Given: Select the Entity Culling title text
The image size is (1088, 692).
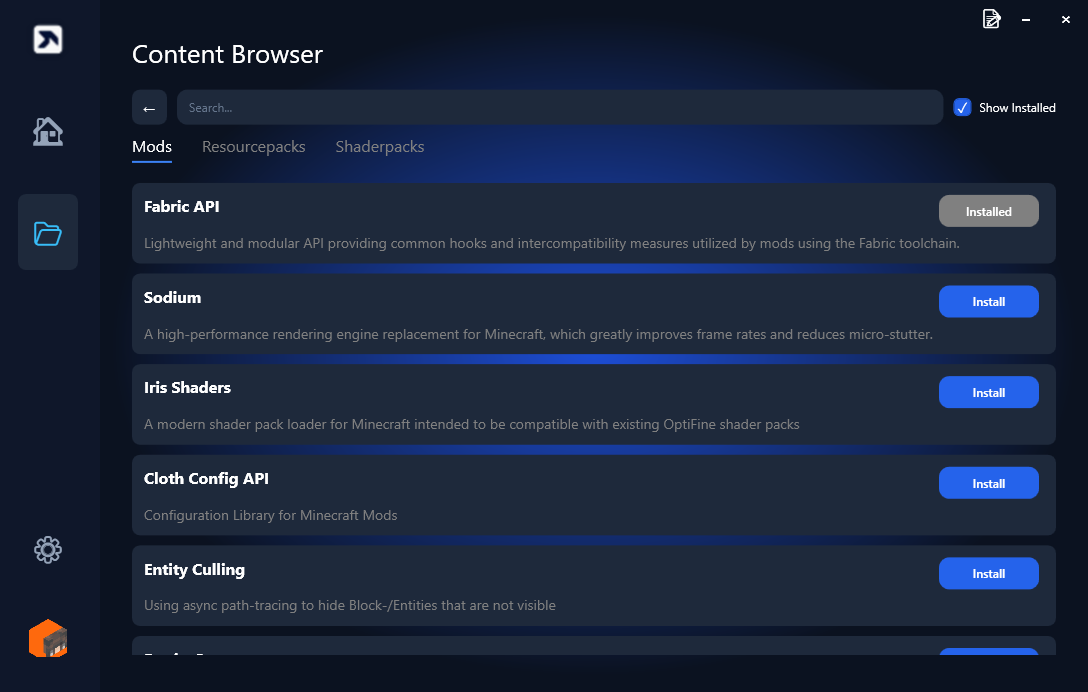Looking at the screenshot, I should [x=194, y=570].
